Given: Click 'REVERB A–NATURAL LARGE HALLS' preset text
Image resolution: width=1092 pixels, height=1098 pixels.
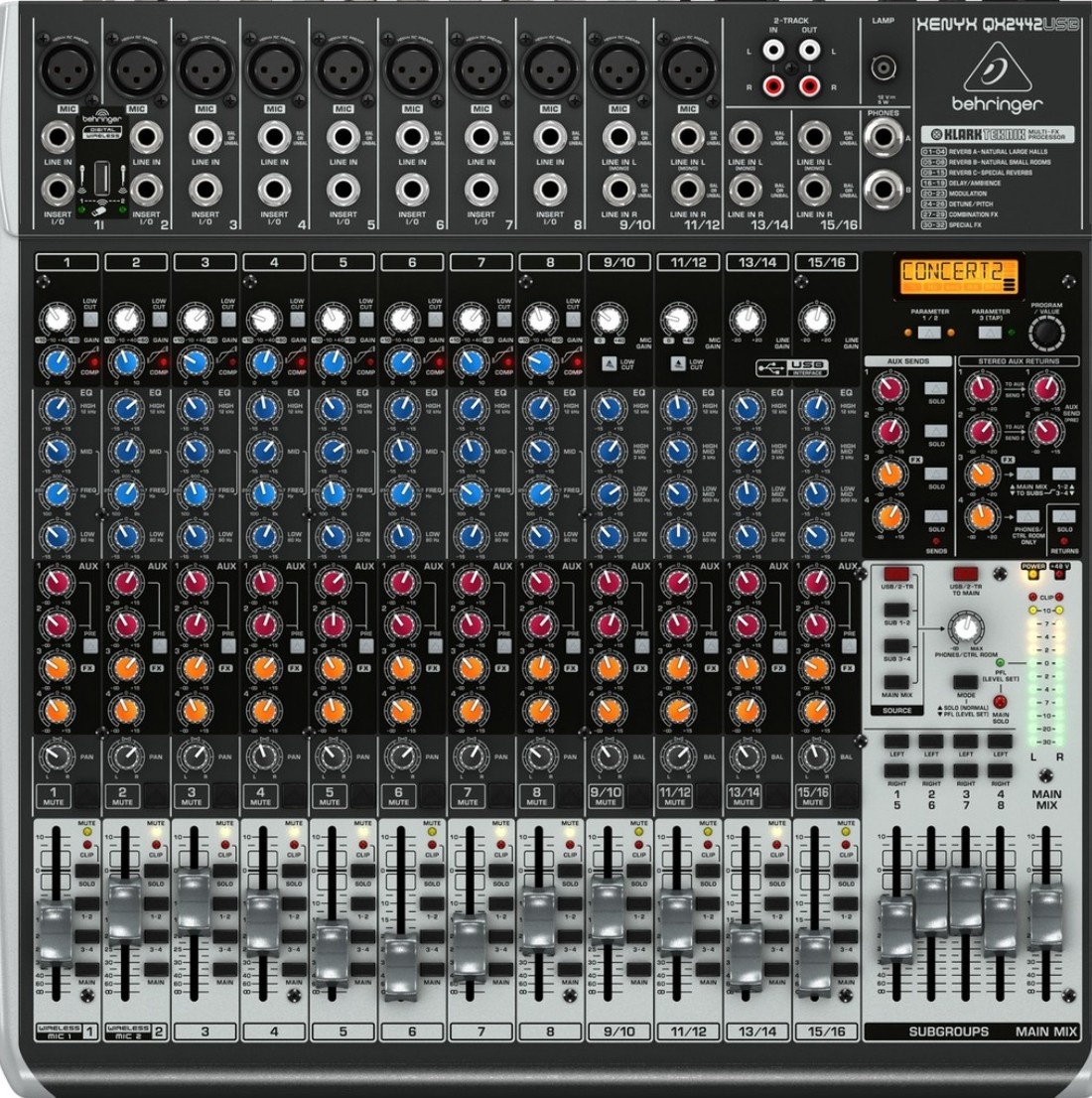Looking at the screenshot, I should pyautogui.click(x=998, y=151).
